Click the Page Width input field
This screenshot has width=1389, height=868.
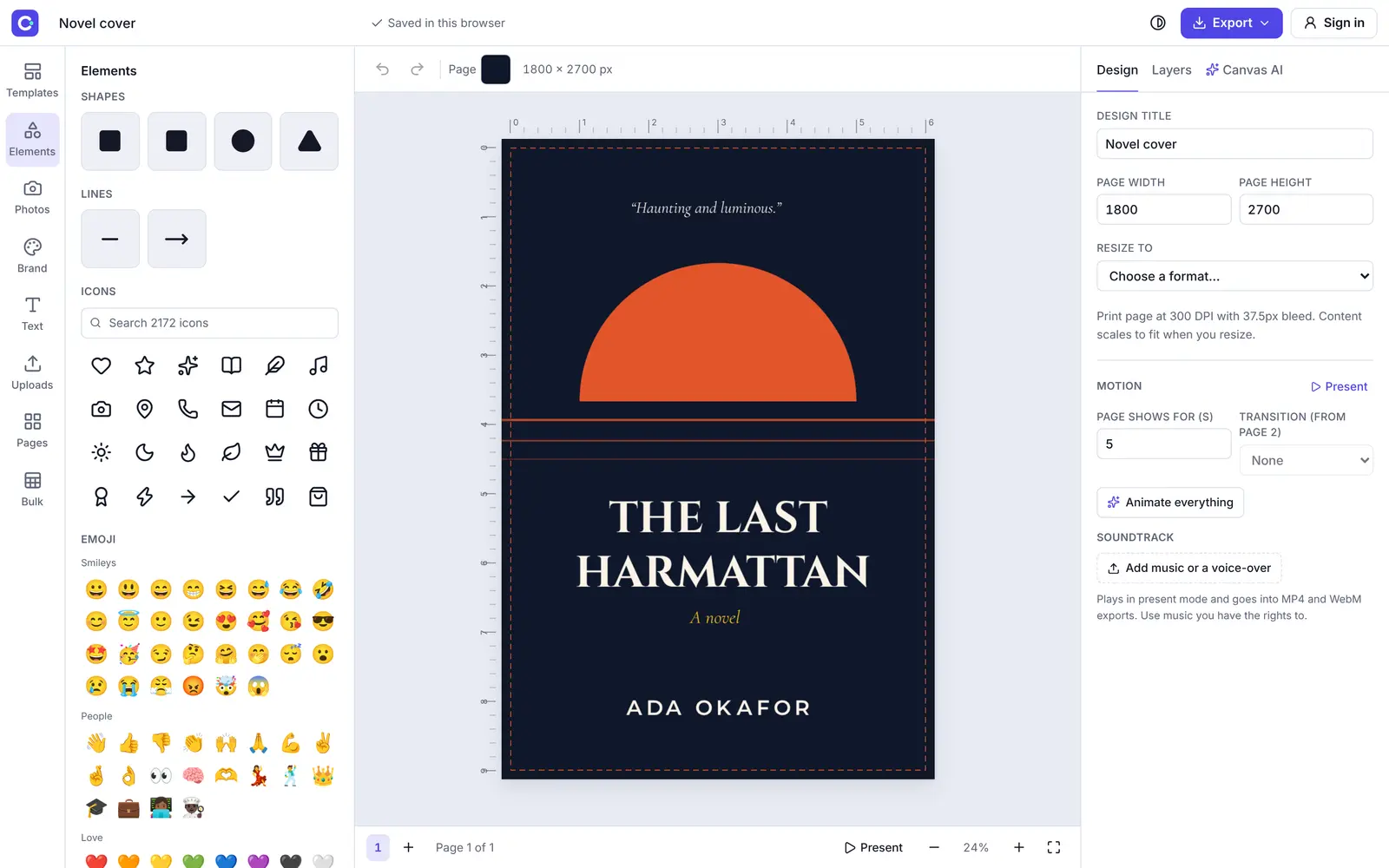1163,209
